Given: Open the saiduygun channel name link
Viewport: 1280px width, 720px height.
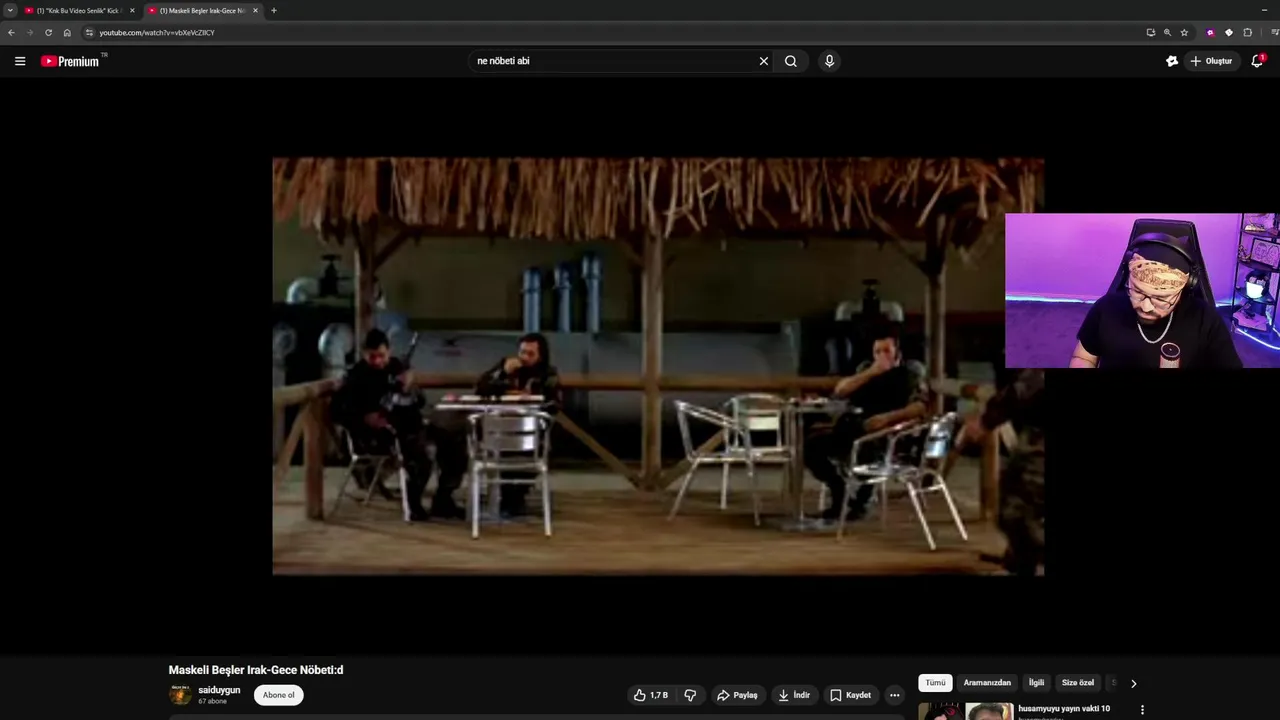Looking at the screenshot, I should [219, 690].
